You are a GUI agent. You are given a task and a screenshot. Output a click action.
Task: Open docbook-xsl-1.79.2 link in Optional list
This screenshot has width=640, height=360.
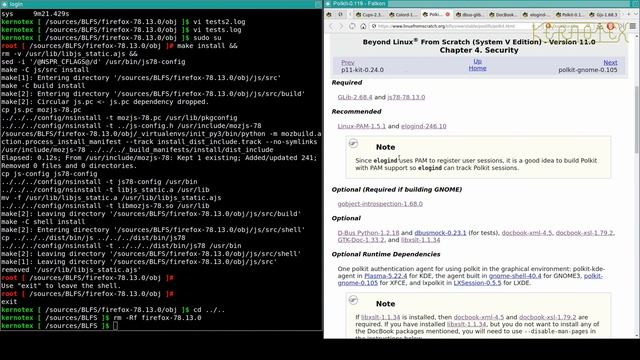(584, 233)
